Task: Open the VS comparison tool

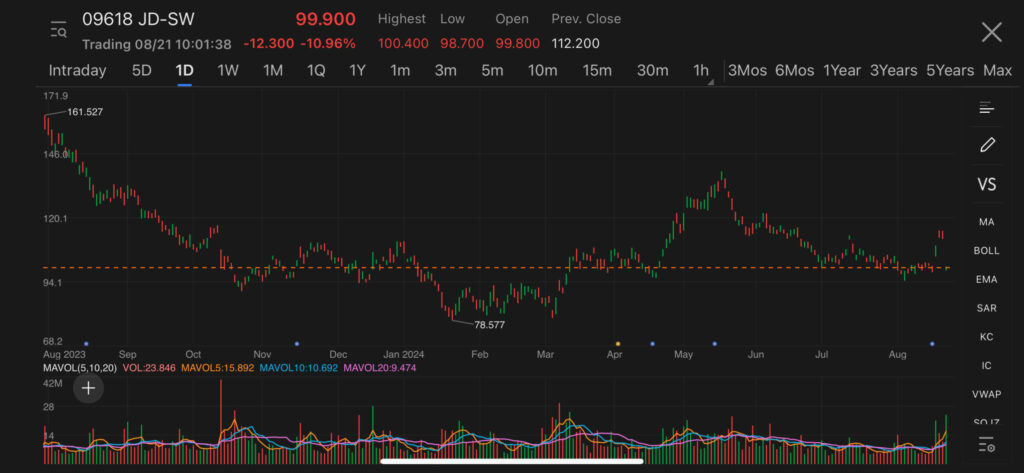Action: 986,184
